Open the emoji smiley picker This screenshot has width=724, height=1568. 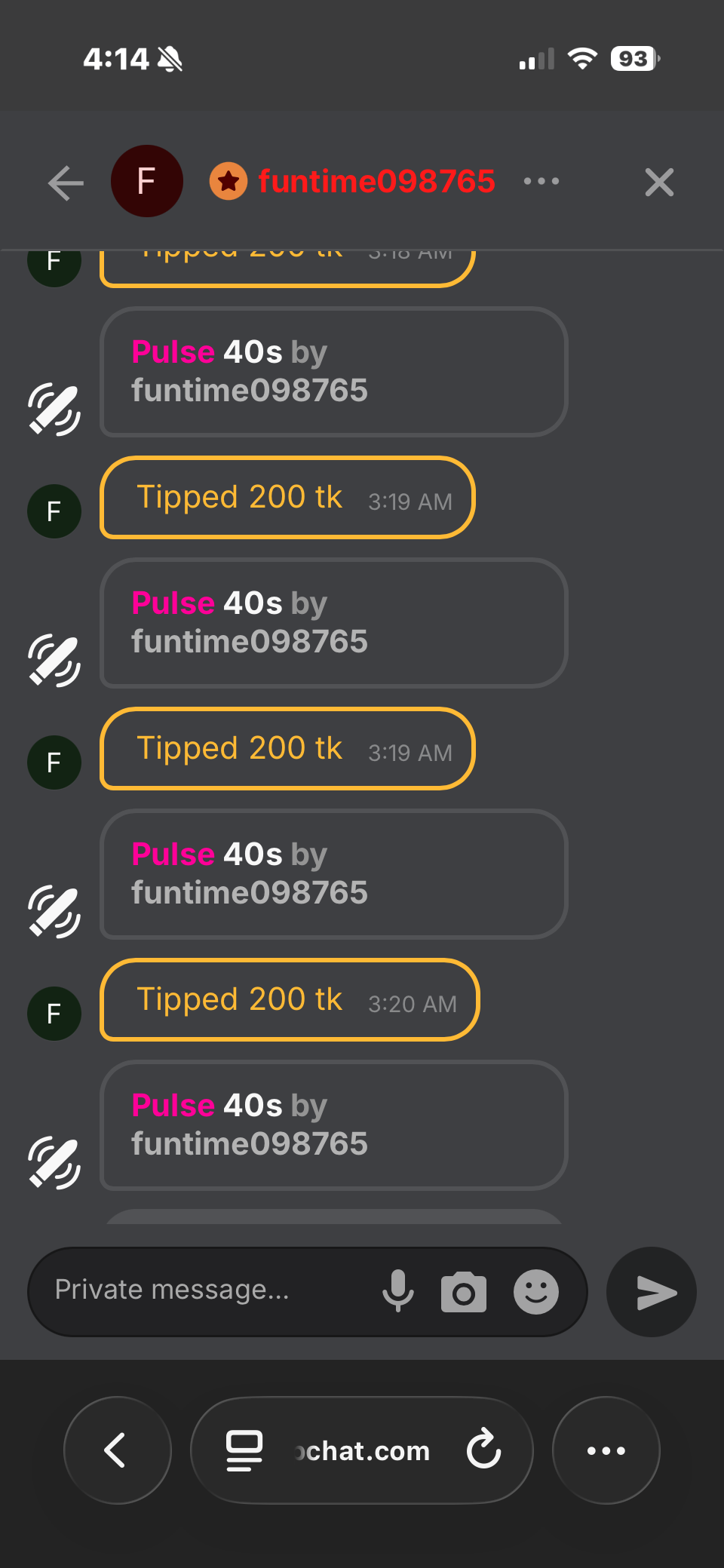pyautogui.click(x=535, y=1292)
